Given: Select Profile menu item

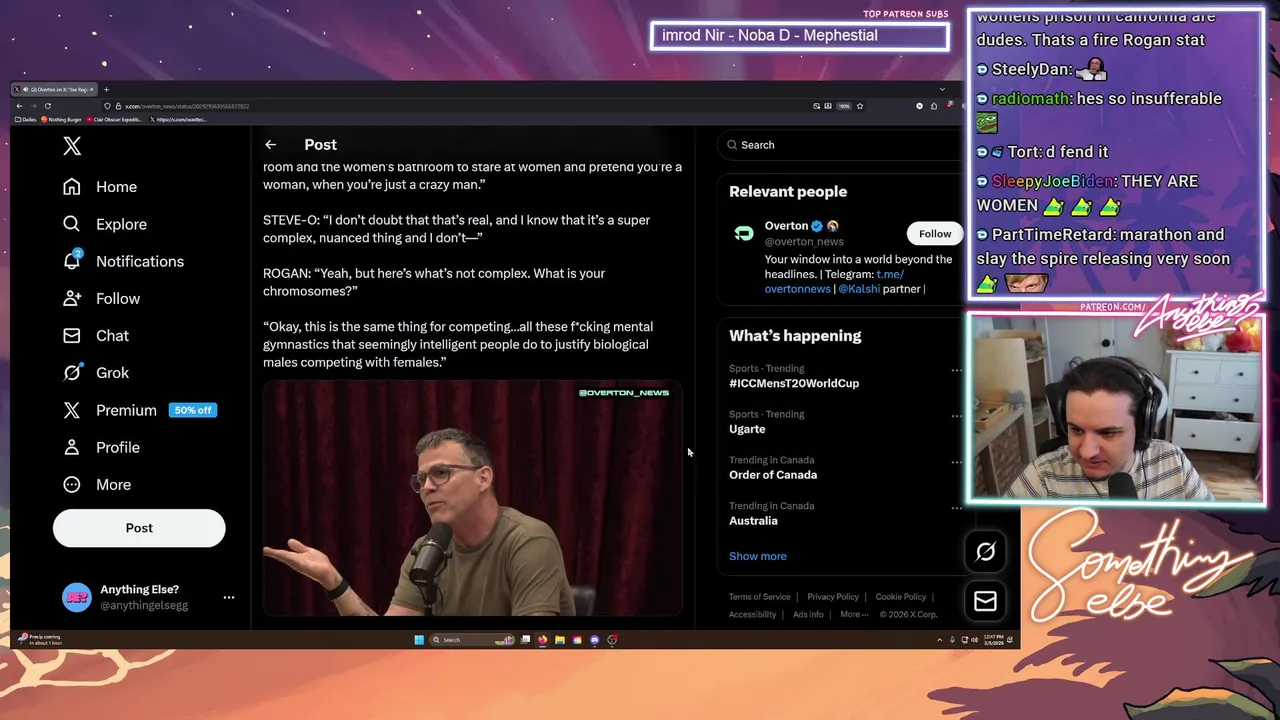Looking at the screenshot, I should point(118,447).
